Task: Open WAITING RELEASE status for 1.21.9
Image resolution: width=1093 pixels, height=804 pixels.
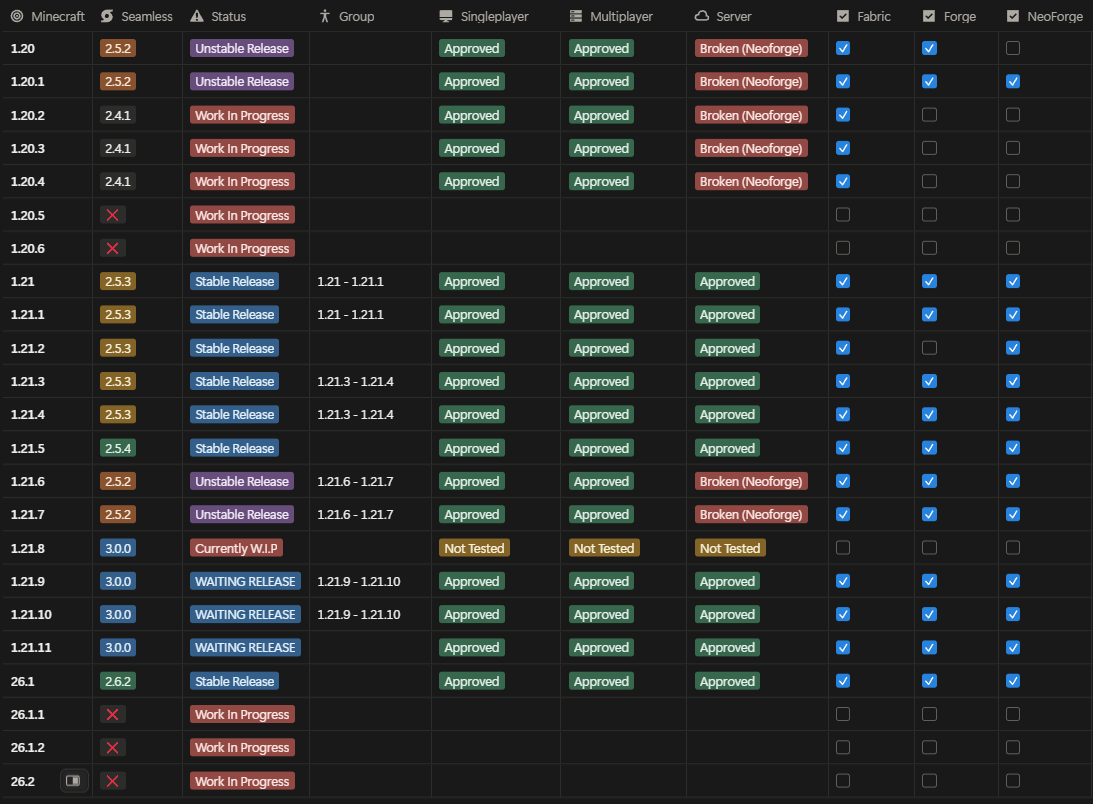Action: pos(245,581)
